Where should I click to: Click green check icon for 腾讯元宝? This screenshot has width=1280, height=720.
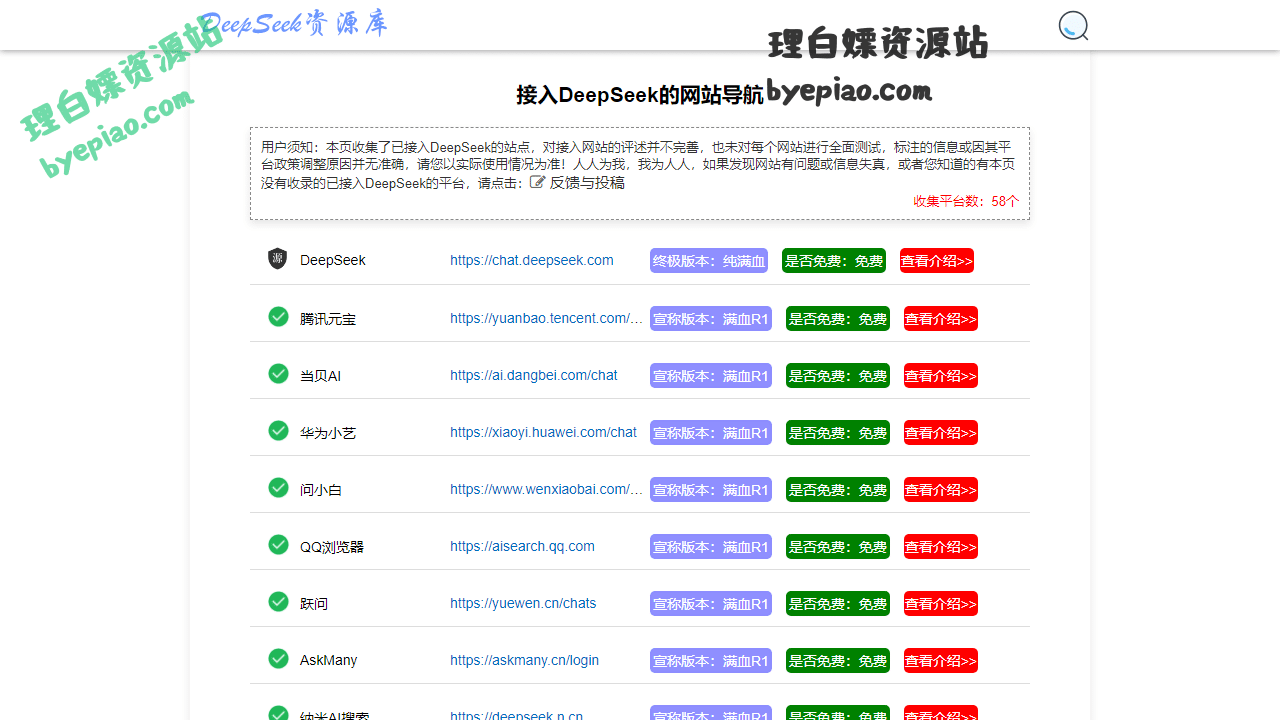278,317
